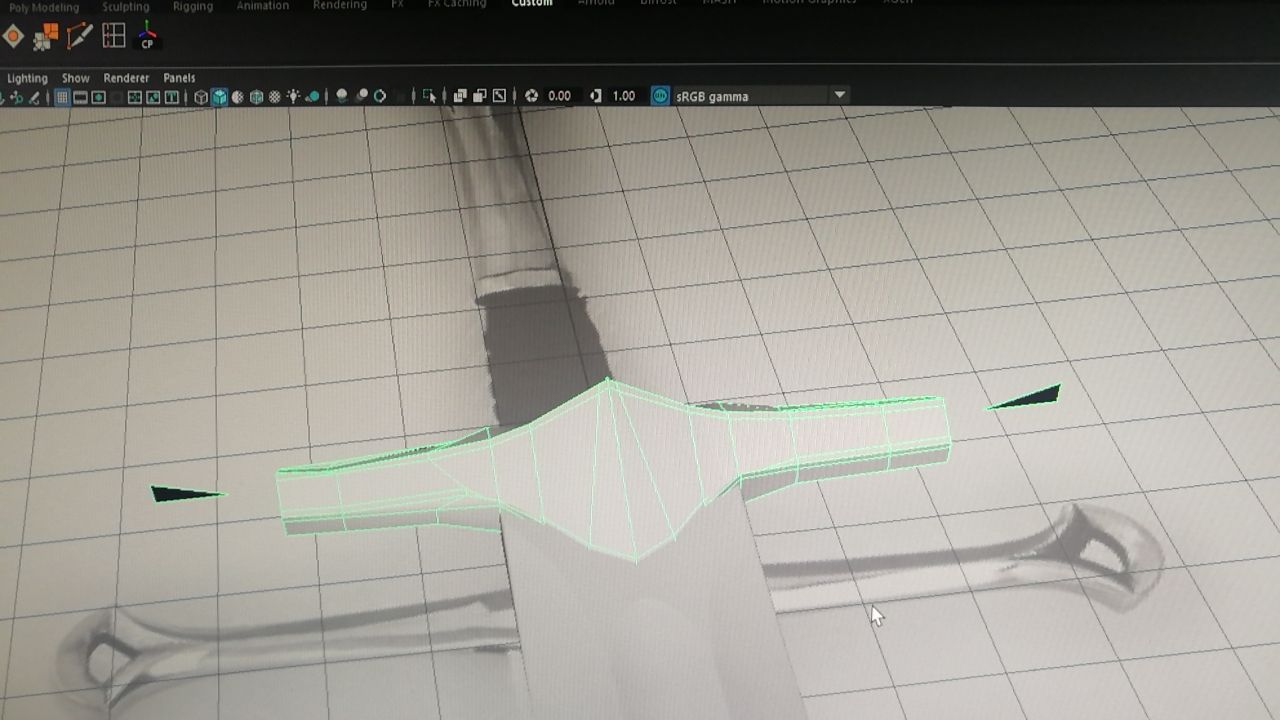Toggle textured display checker icon
This screenshot has width=1280, height=720.
point(274,97)
